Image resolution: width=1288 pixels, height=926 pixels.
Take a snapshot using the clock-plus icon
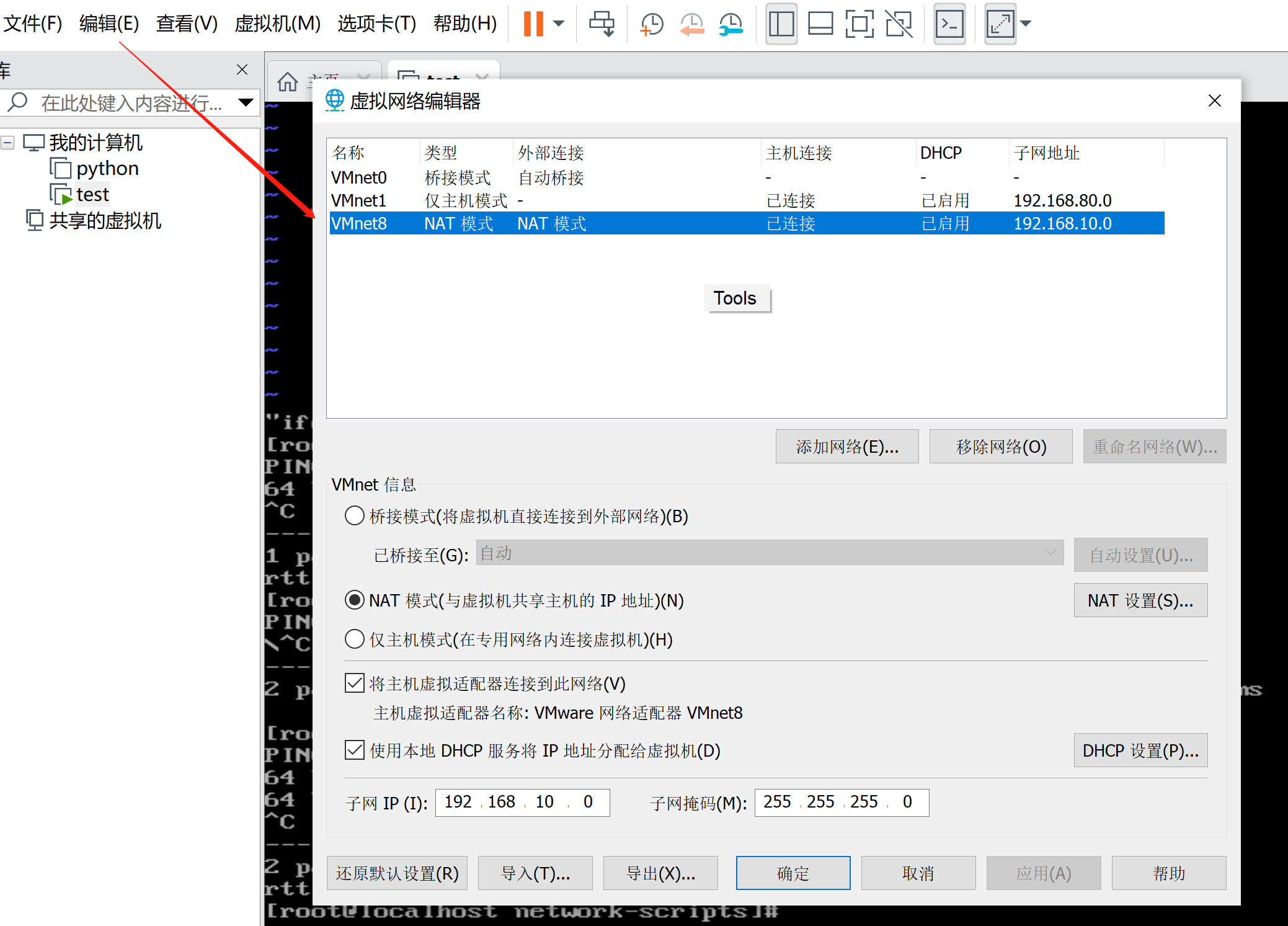tap(652, 24)
